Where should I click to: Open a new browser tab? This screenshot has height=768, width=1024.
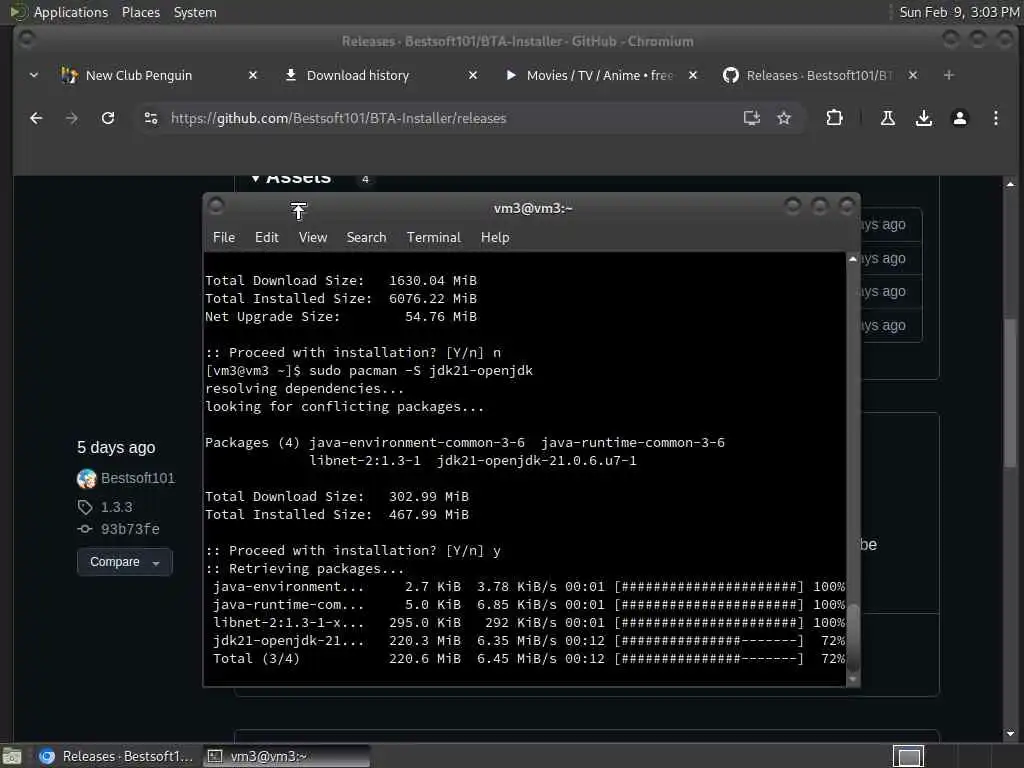(949, 75)
